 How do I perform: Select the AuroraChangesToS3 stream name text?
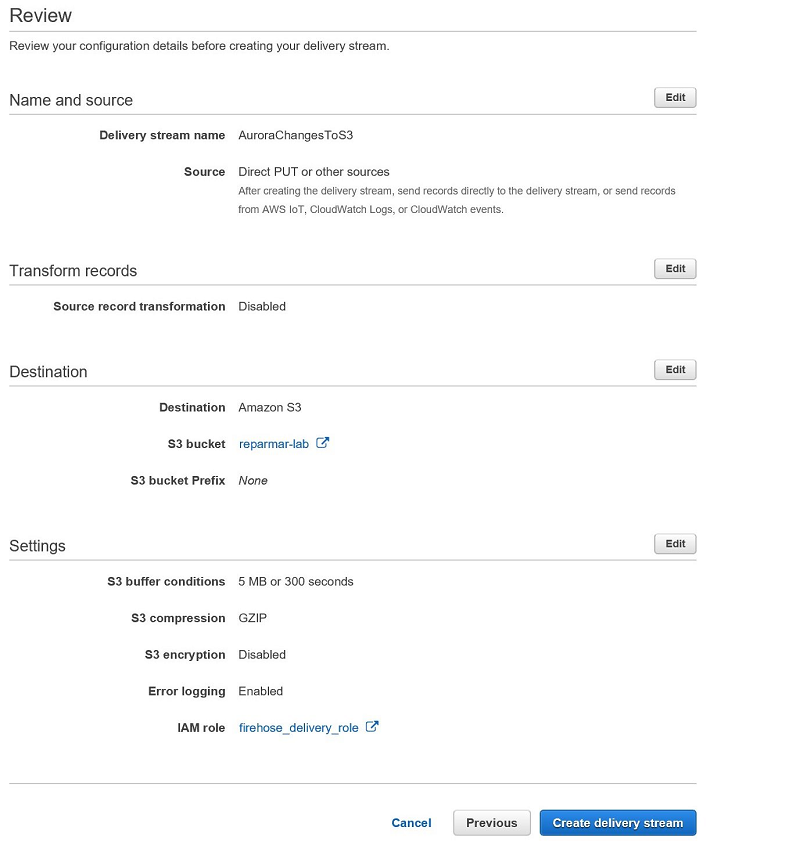(295, 135)
